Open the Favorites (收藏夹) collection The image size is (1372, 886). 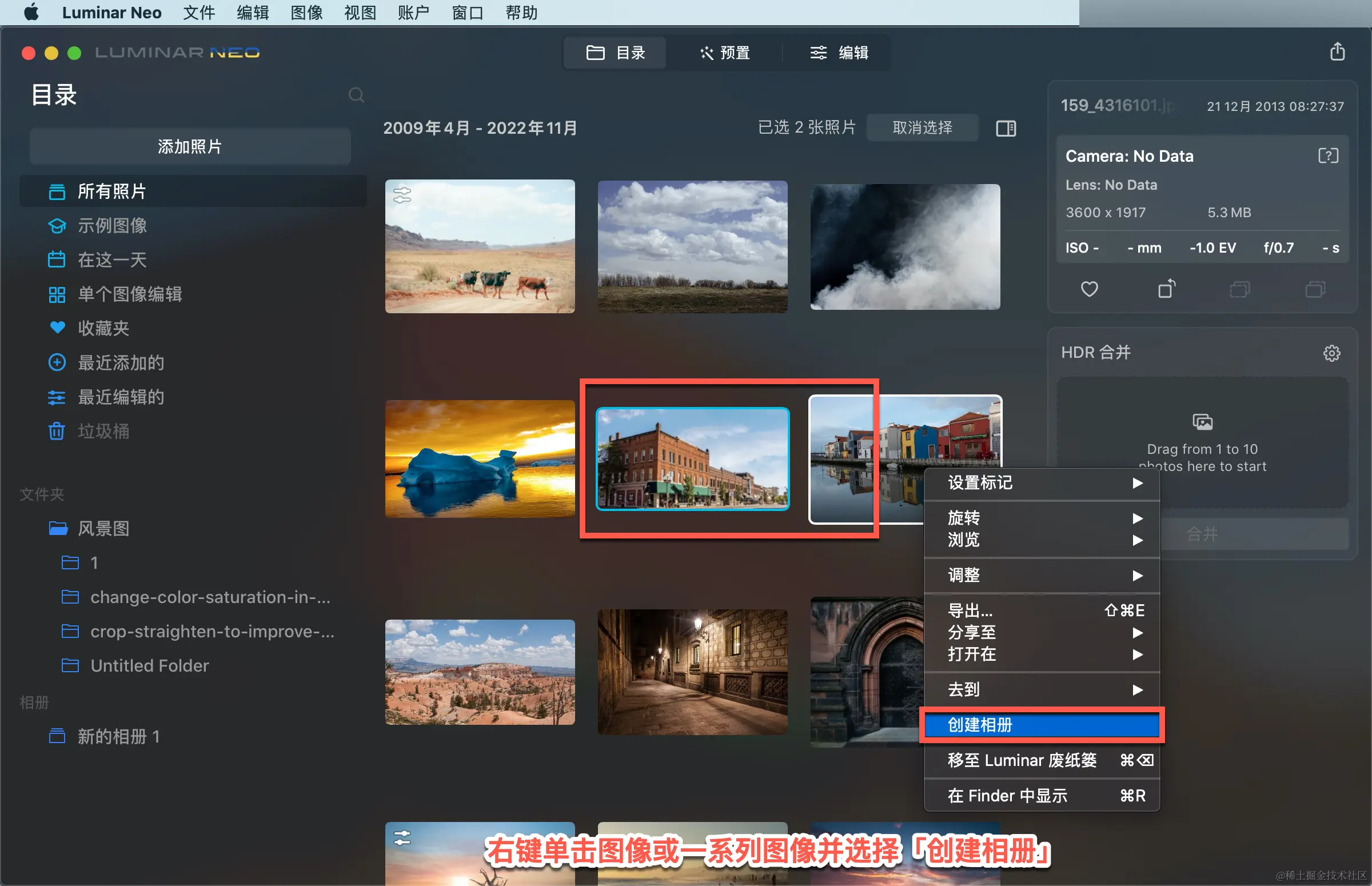103,328
